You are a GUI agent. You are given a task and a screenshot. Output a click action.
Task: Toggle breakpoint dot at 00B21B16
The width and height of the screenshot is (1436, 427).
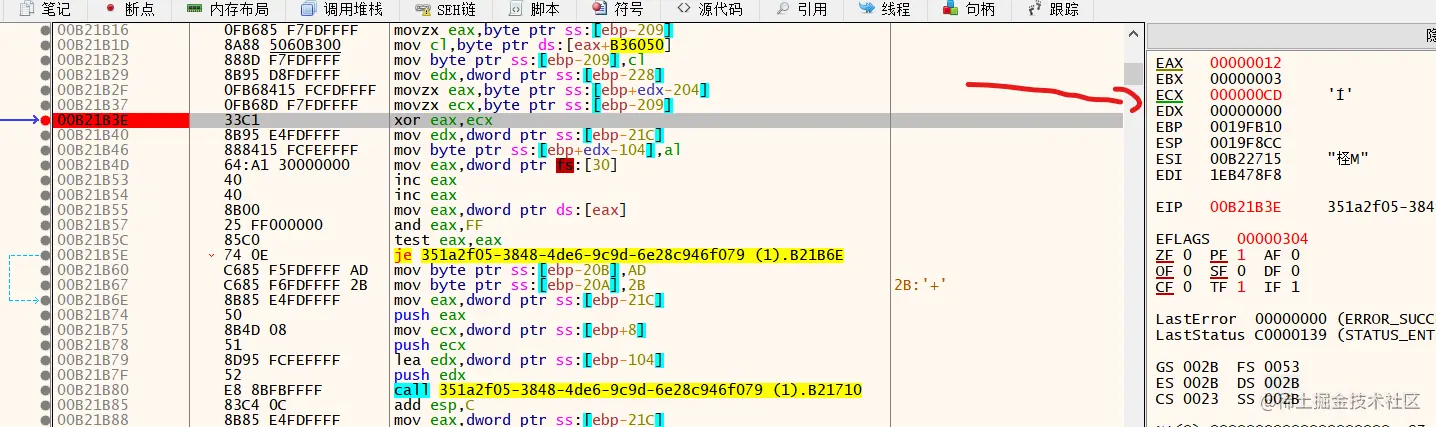45,31
